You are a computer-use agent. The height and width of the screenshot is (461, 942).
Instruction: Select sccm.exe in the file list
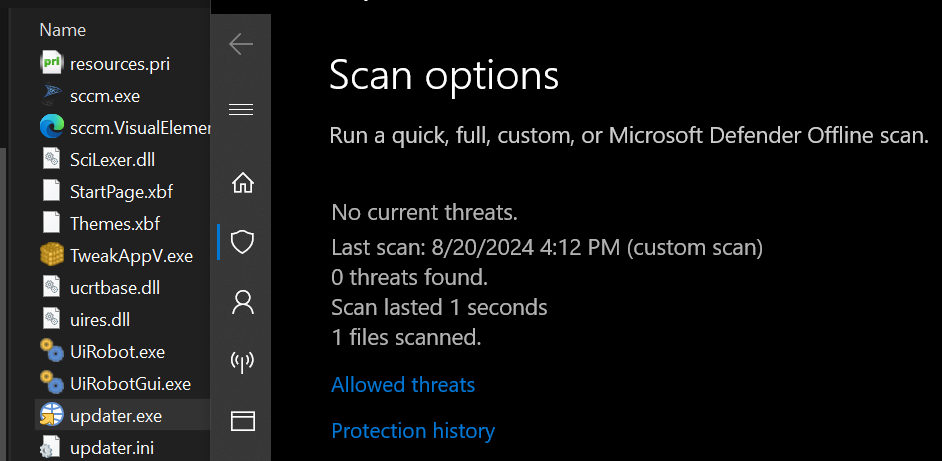pos(104,96)
